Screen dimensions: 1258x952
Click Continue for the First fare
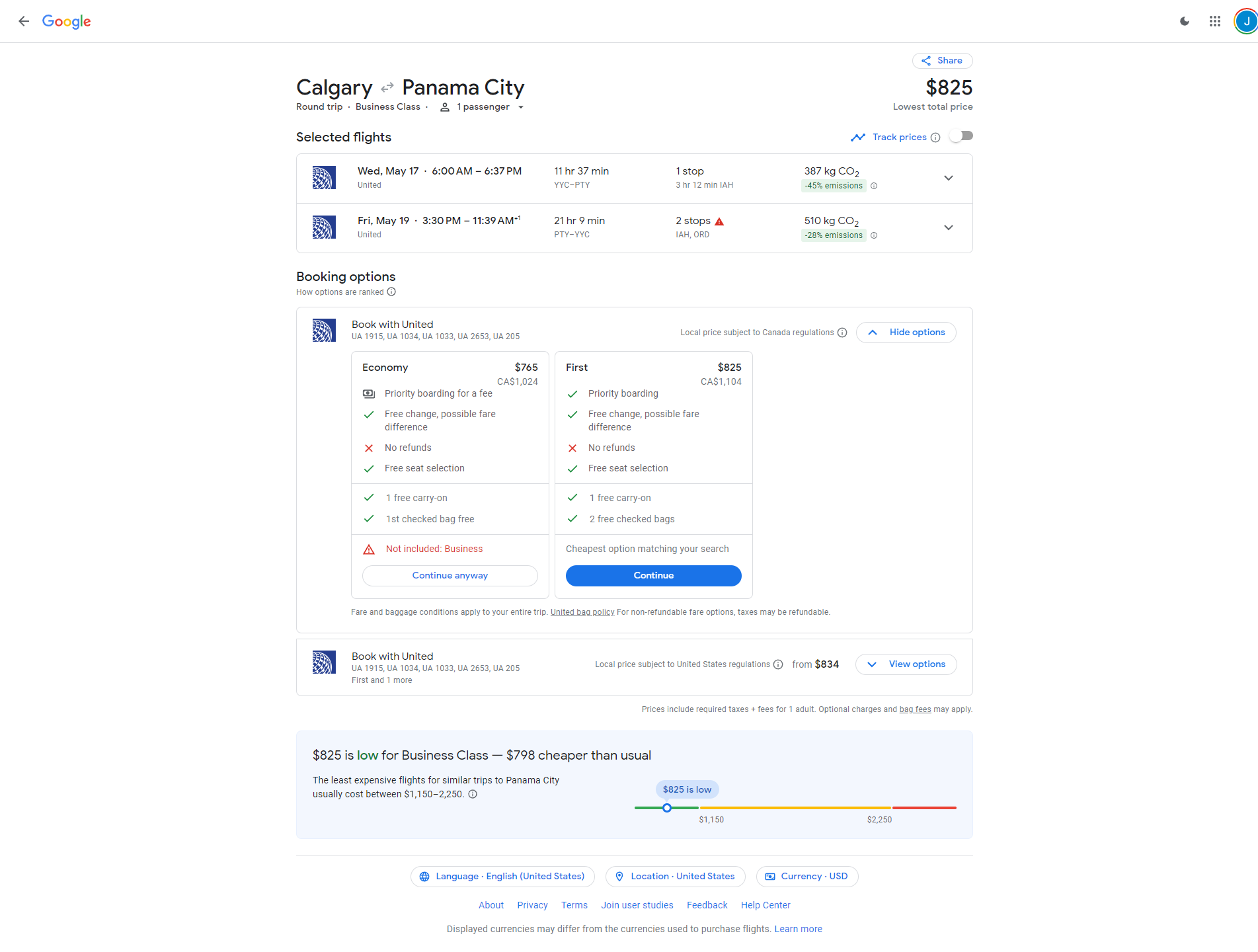point(653,575)
